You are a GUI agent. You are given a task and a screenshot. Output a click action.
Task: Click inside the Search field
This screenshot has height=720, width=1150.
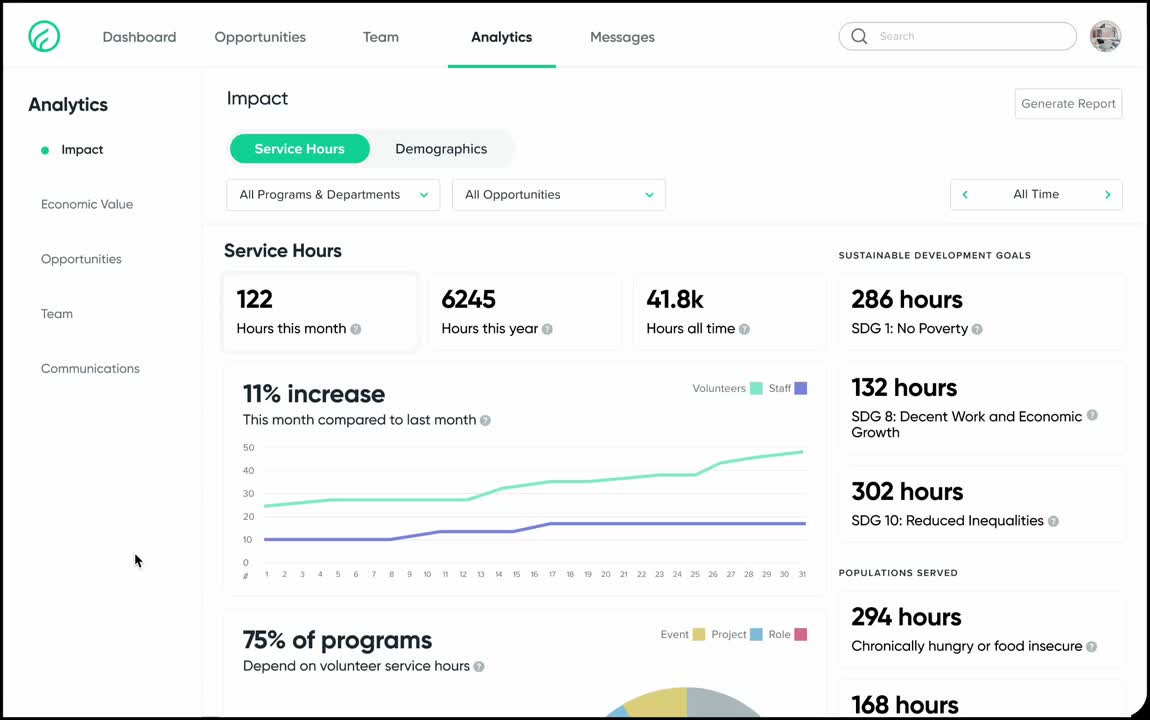pyautogui.click(x=957, y=36)
